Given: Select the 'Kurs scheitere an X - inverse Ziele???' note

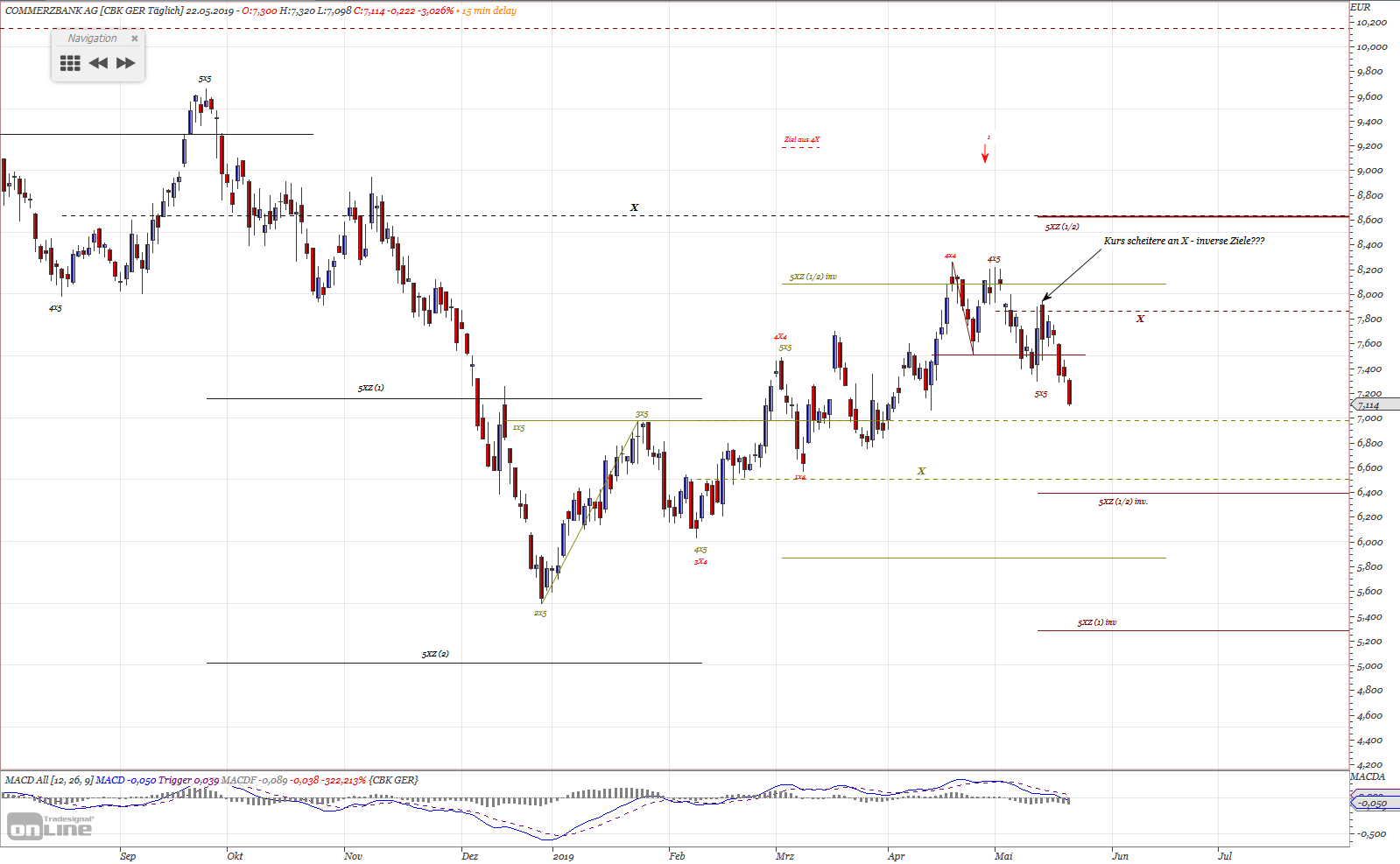Looking at the screenshot, I should point(1184,241).
